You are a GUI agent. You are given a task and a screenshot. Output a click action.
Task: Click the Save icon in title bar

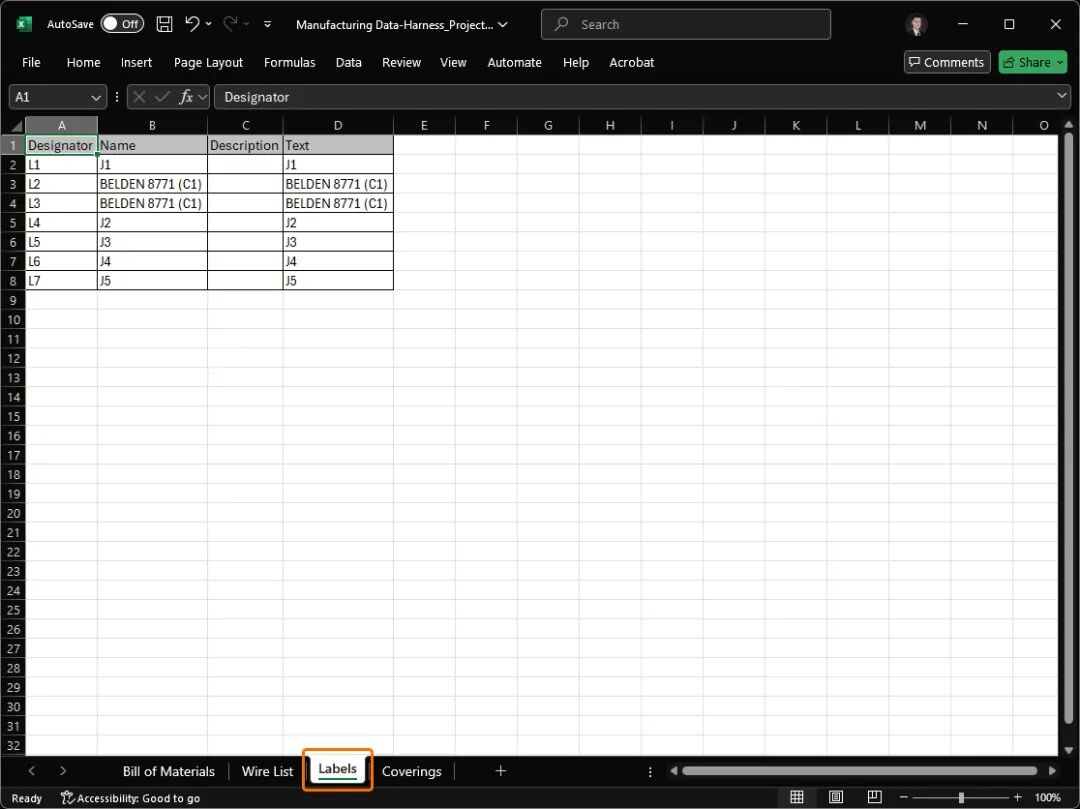(164, 24)
